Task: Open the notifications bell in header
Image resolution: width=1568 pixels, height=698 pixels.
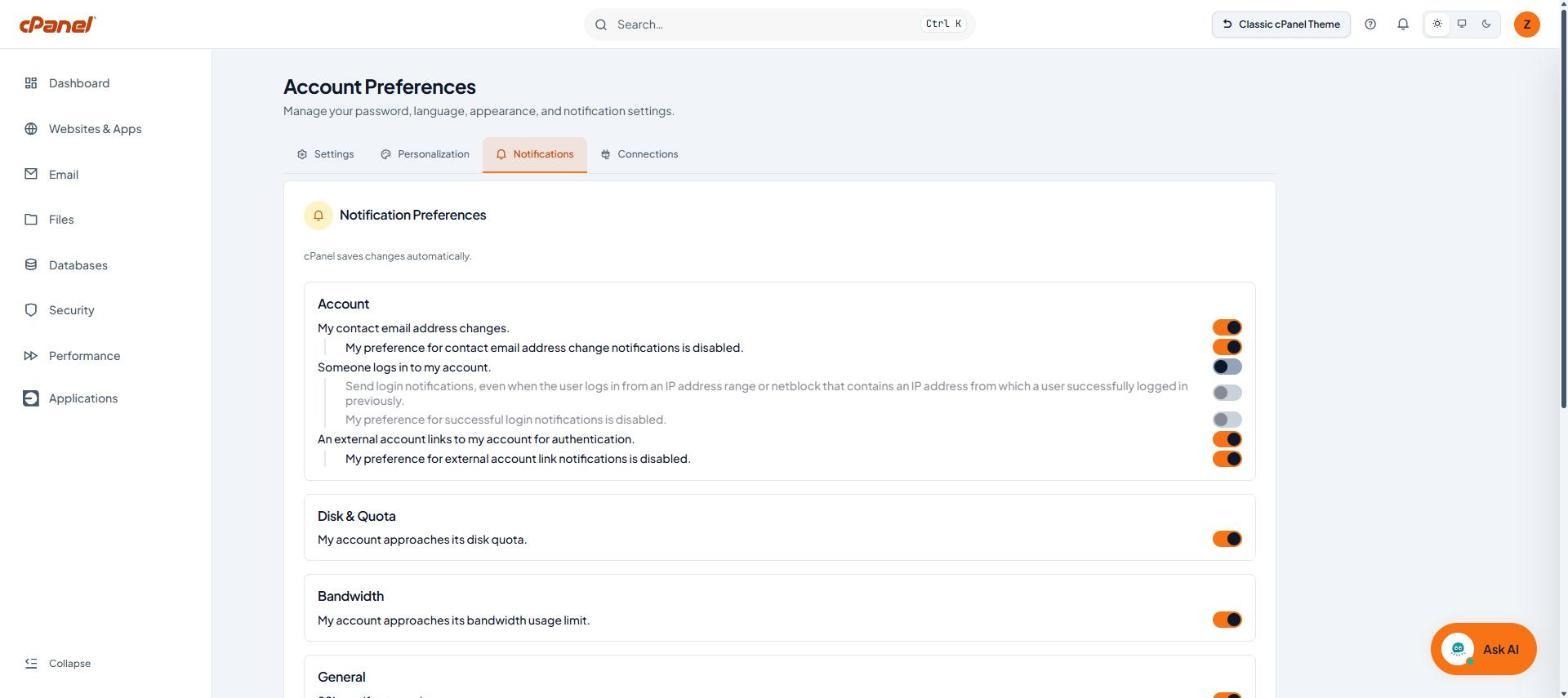Action: point(1403,24)
